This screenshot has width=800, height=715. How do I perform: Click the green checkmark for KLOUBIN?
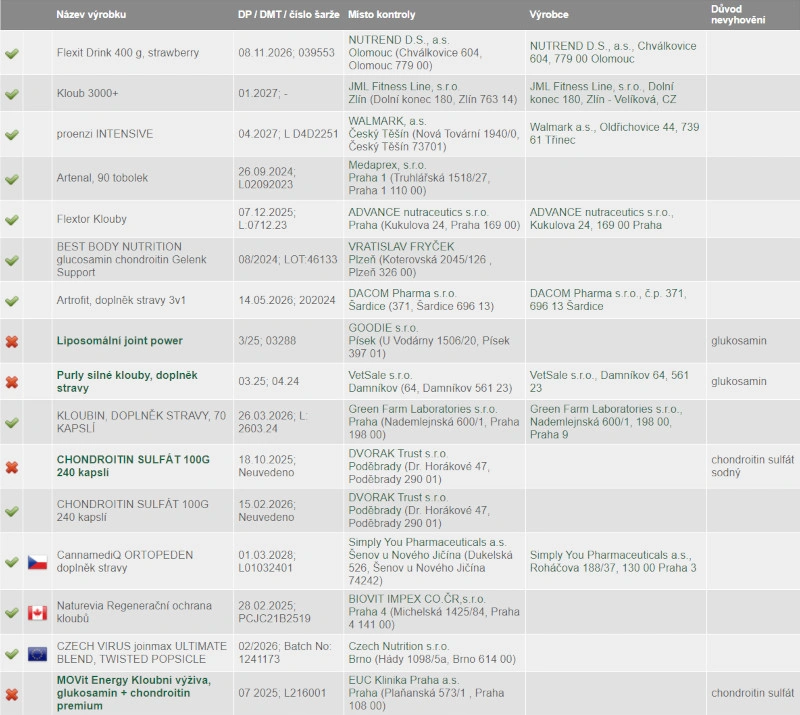coord(12,423)
